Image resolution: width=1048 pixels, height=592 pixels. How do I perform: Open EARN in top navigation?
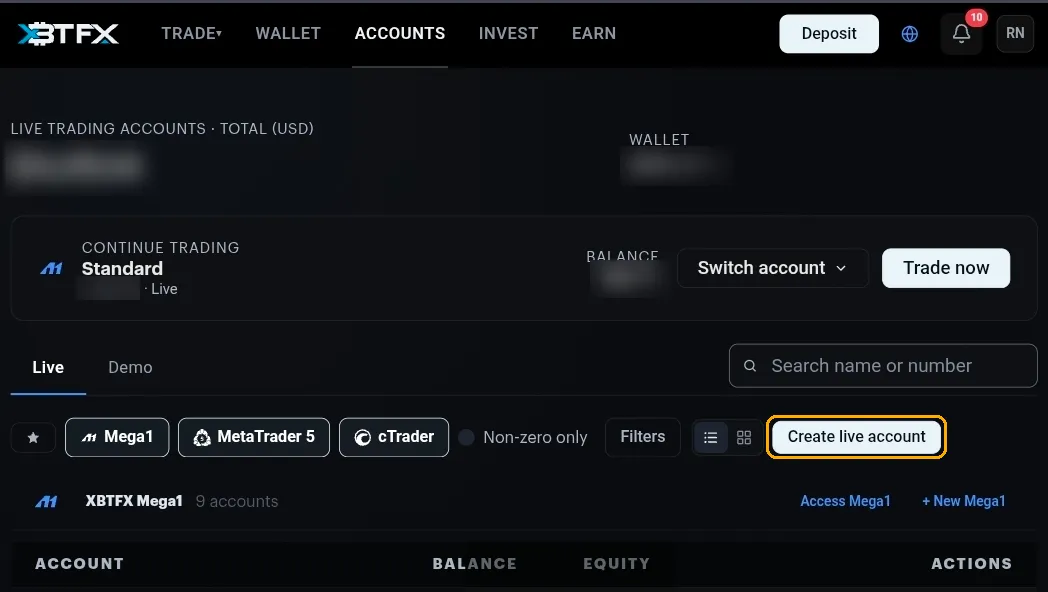[594, 33]
